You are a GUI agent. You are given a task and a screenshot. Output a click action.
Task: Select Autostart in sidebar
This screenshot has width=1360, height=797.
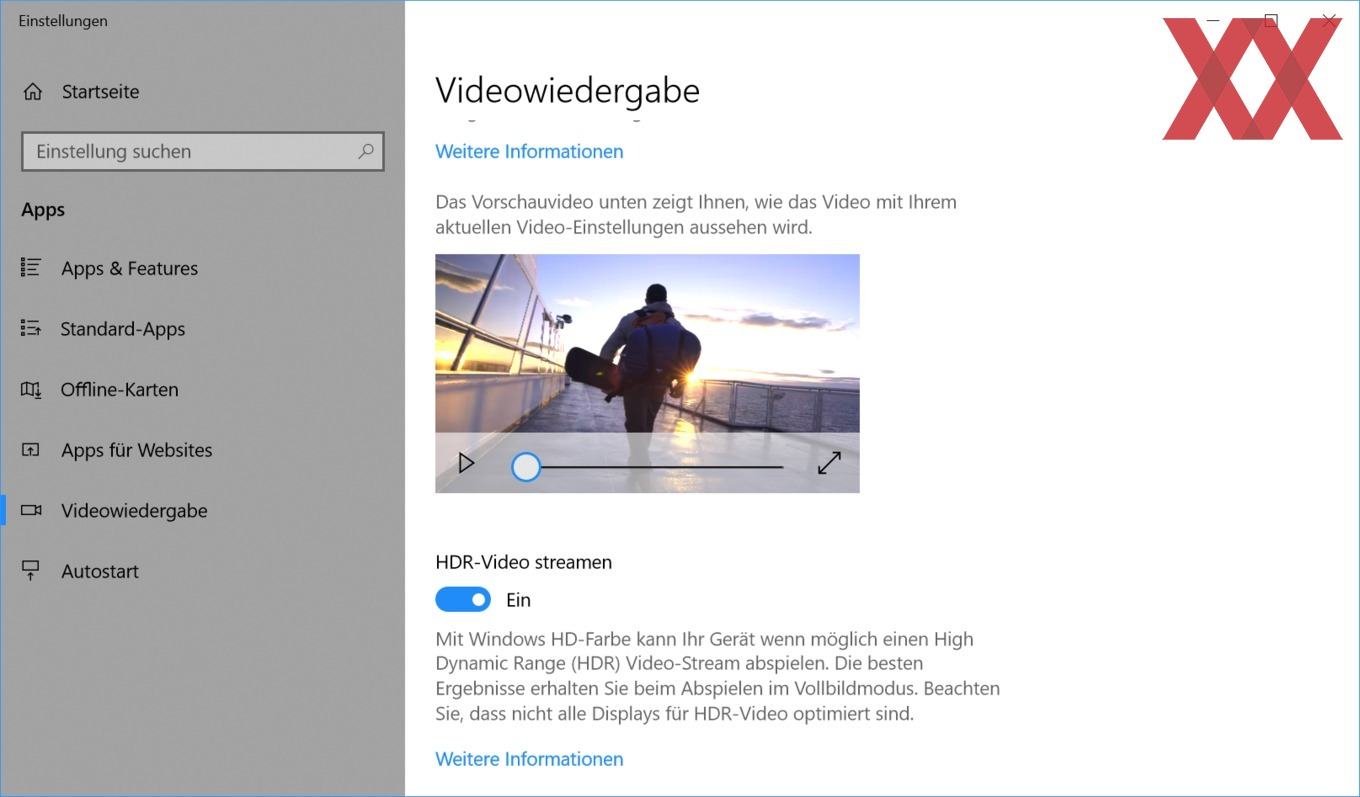100,571
